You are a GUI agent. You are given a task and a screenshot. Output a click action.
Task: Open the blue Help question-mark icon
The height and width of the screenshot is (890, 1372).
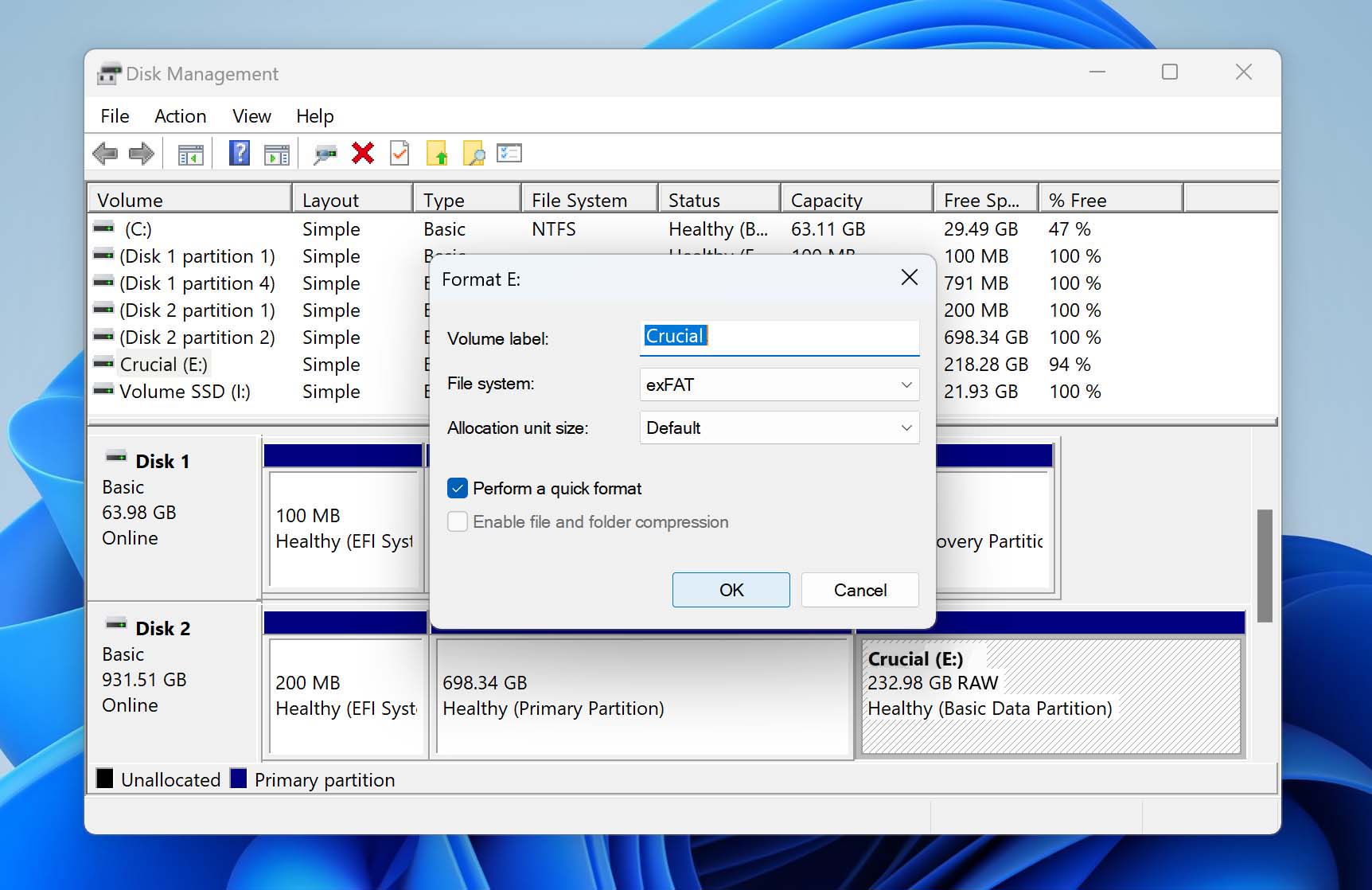[240, 153]
